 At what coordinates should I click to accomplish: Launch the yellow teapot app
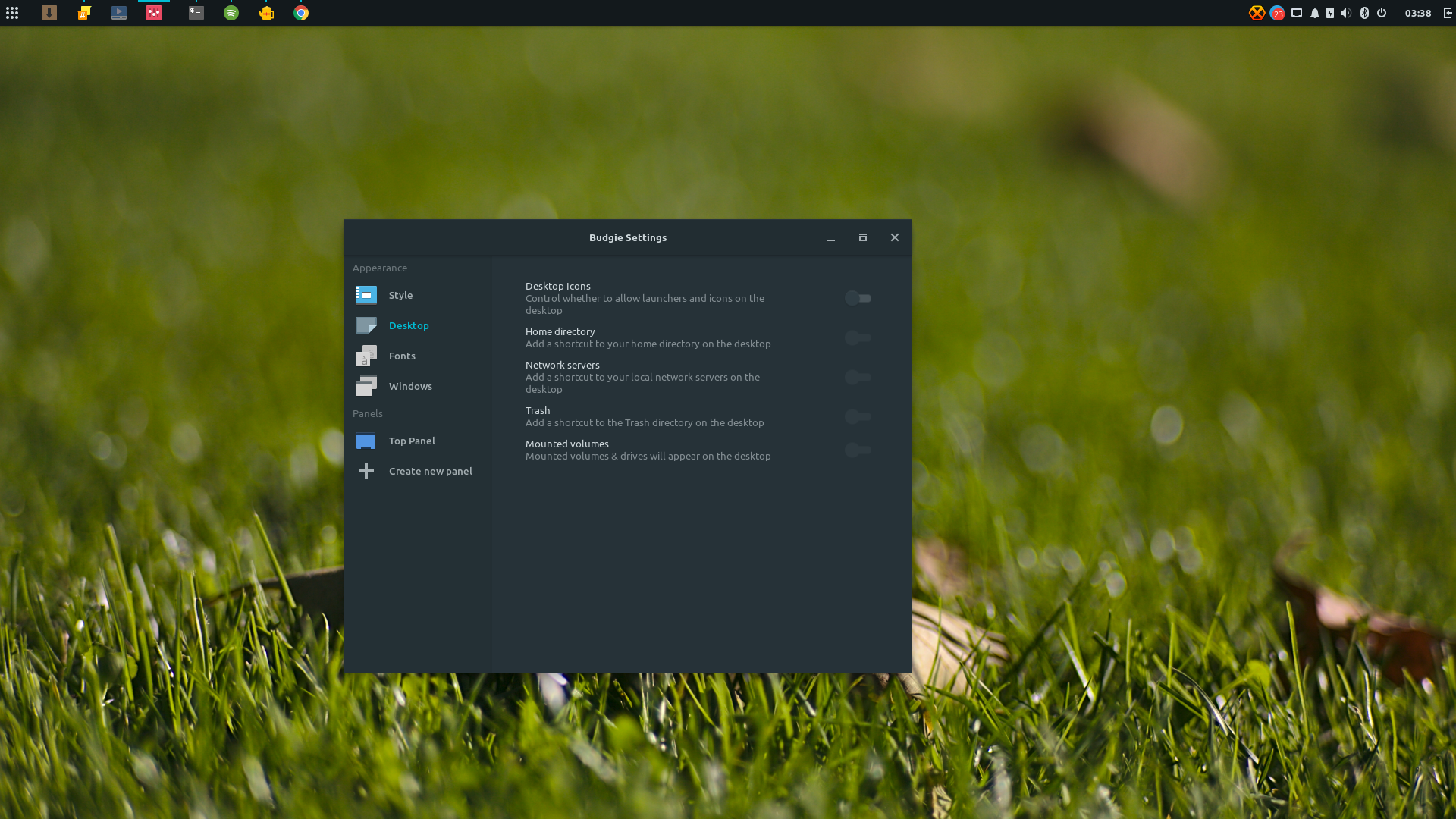[266, 13]
